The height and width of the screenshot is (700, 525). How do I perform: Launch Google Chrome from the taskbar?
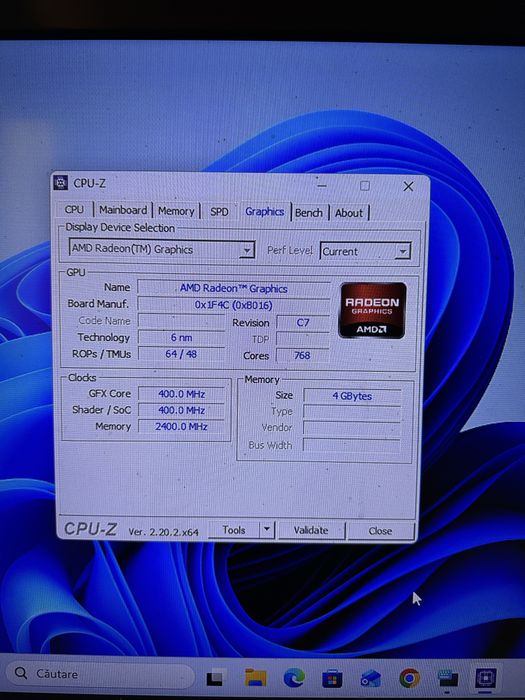pyautogui.click(x=409, y=678)
